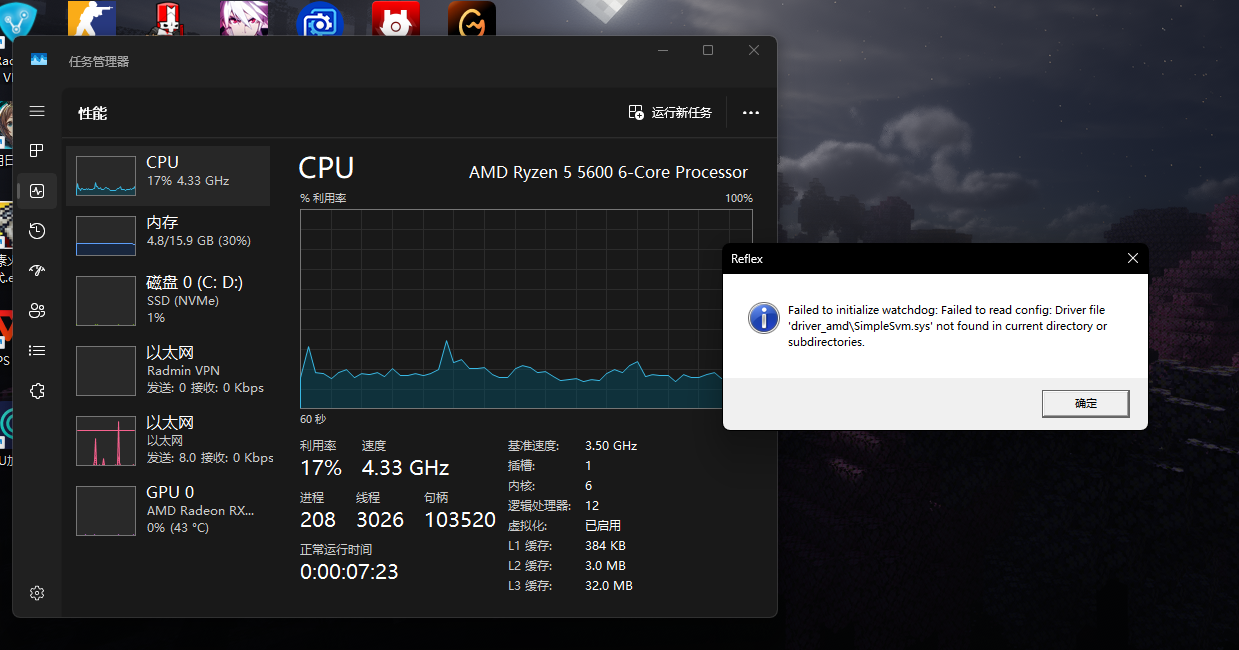Select the CPU entry in the performance list
This screenshot has width=1239, height=650.
tap(168, 176)
